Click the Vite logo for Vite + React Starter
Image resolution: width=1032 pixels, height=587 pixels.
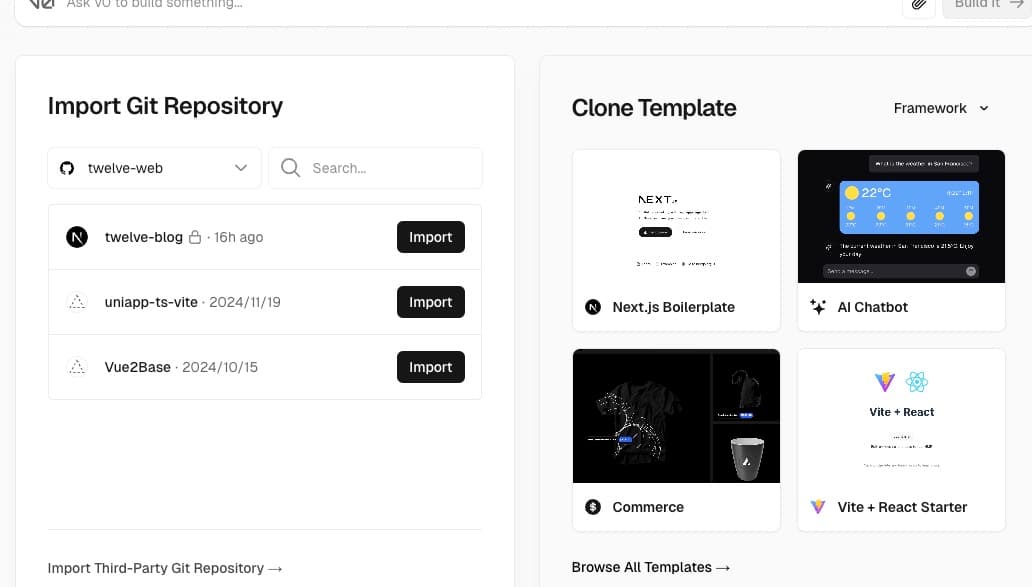818,507
